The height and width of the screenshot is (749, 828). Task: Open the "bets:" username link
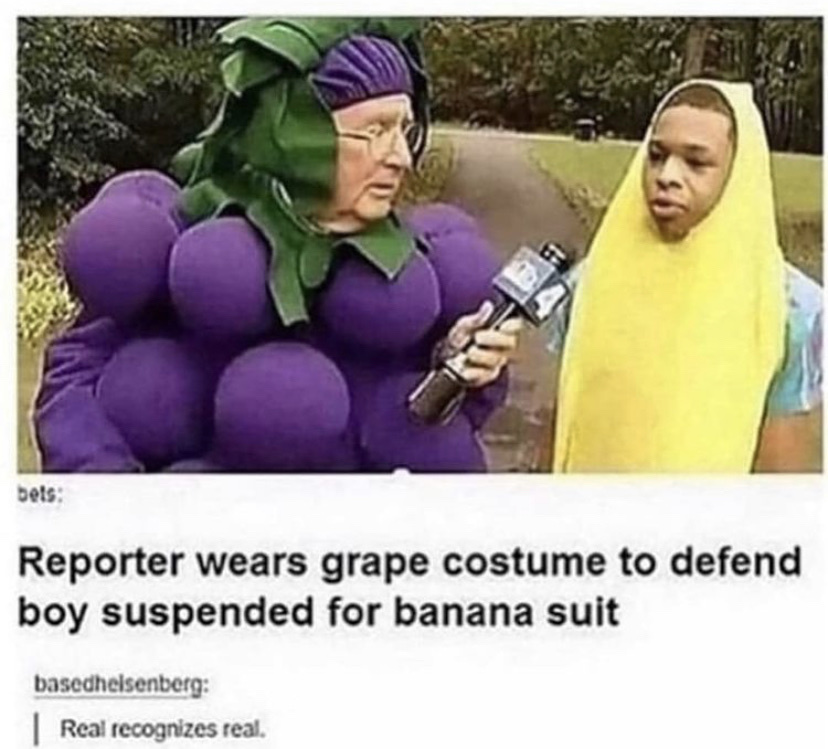[x=40, y=496]
